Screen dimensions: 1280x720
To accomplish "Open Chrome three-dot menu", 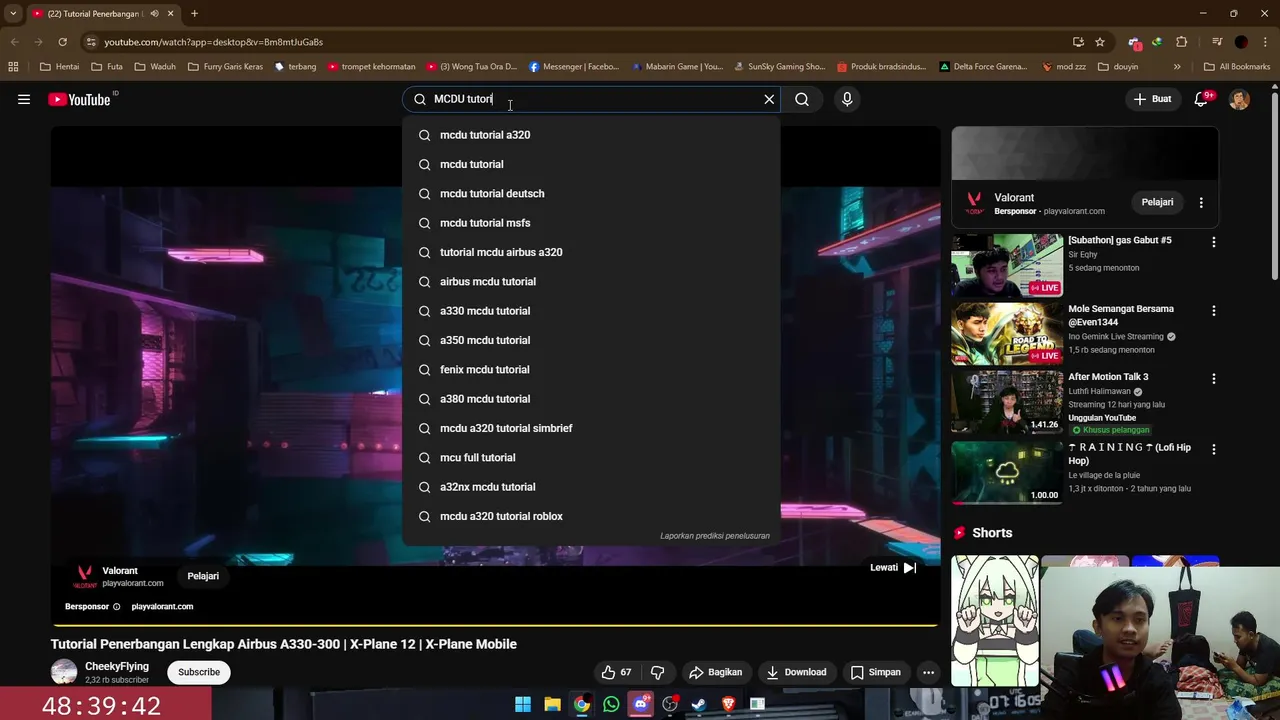I will [x=1266, y=42].
